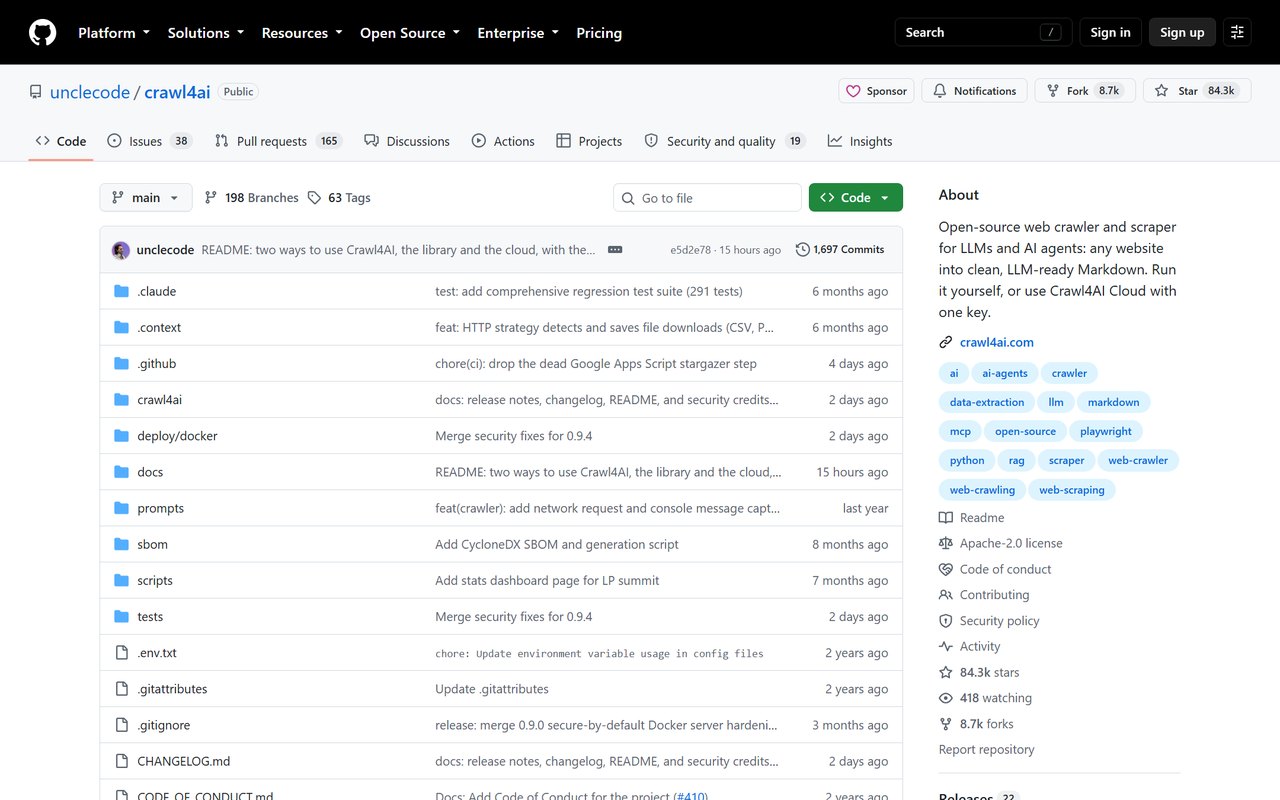Click the sbom folder icon
This screenshot has height=800, width=1280.
[x=122, y=544]
